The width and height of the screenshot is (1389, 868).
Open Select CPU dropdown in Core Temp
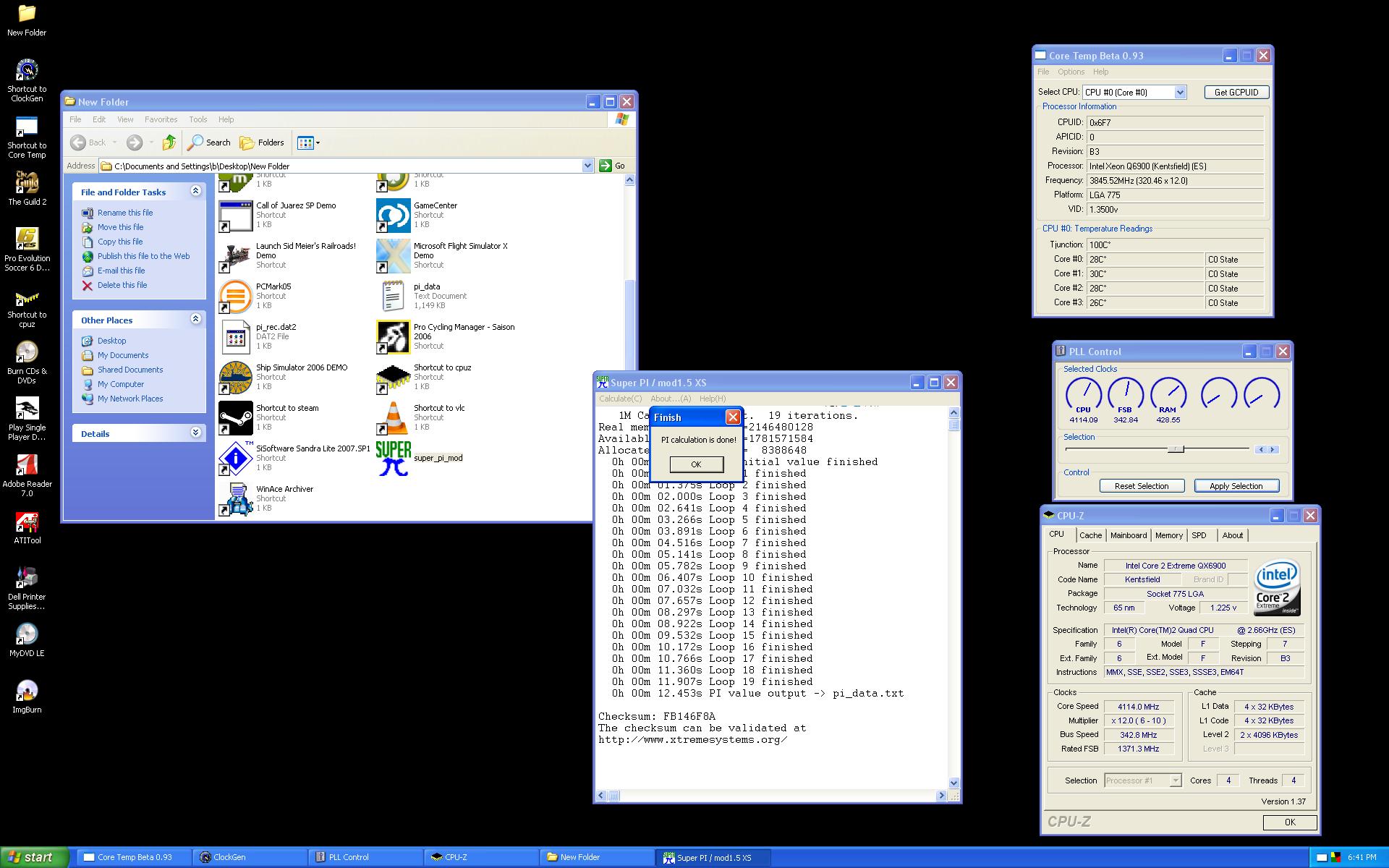[1180, 92]
